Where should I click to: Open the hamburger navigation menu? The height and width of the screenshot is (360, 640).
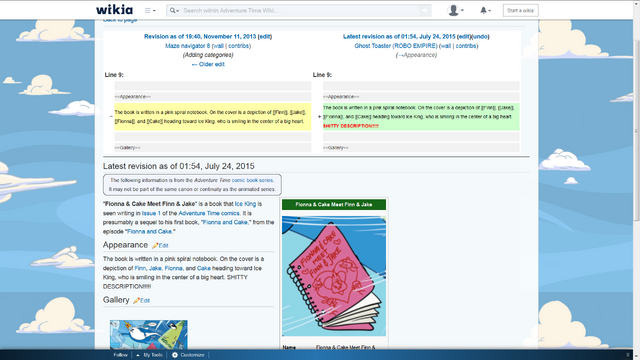(150, 10)
